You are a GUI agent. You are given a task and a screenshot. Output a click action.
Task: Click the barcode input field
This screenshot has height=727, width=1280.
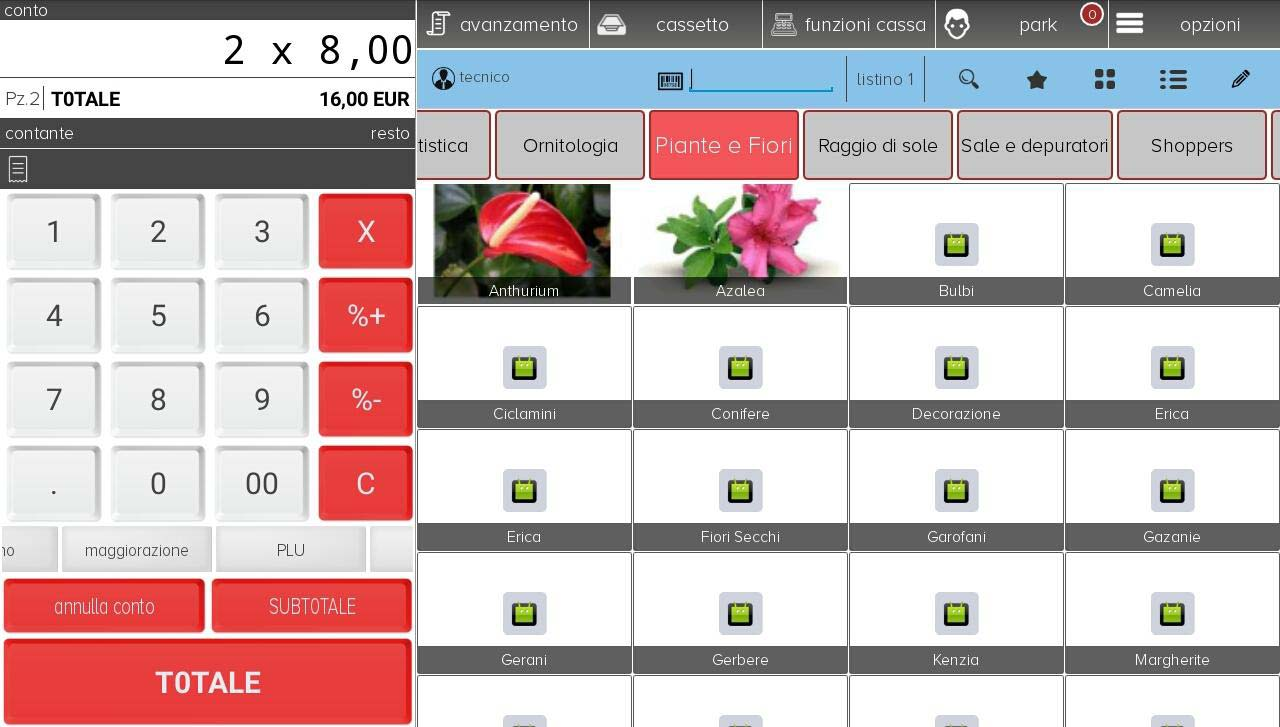tap(761, 80)
